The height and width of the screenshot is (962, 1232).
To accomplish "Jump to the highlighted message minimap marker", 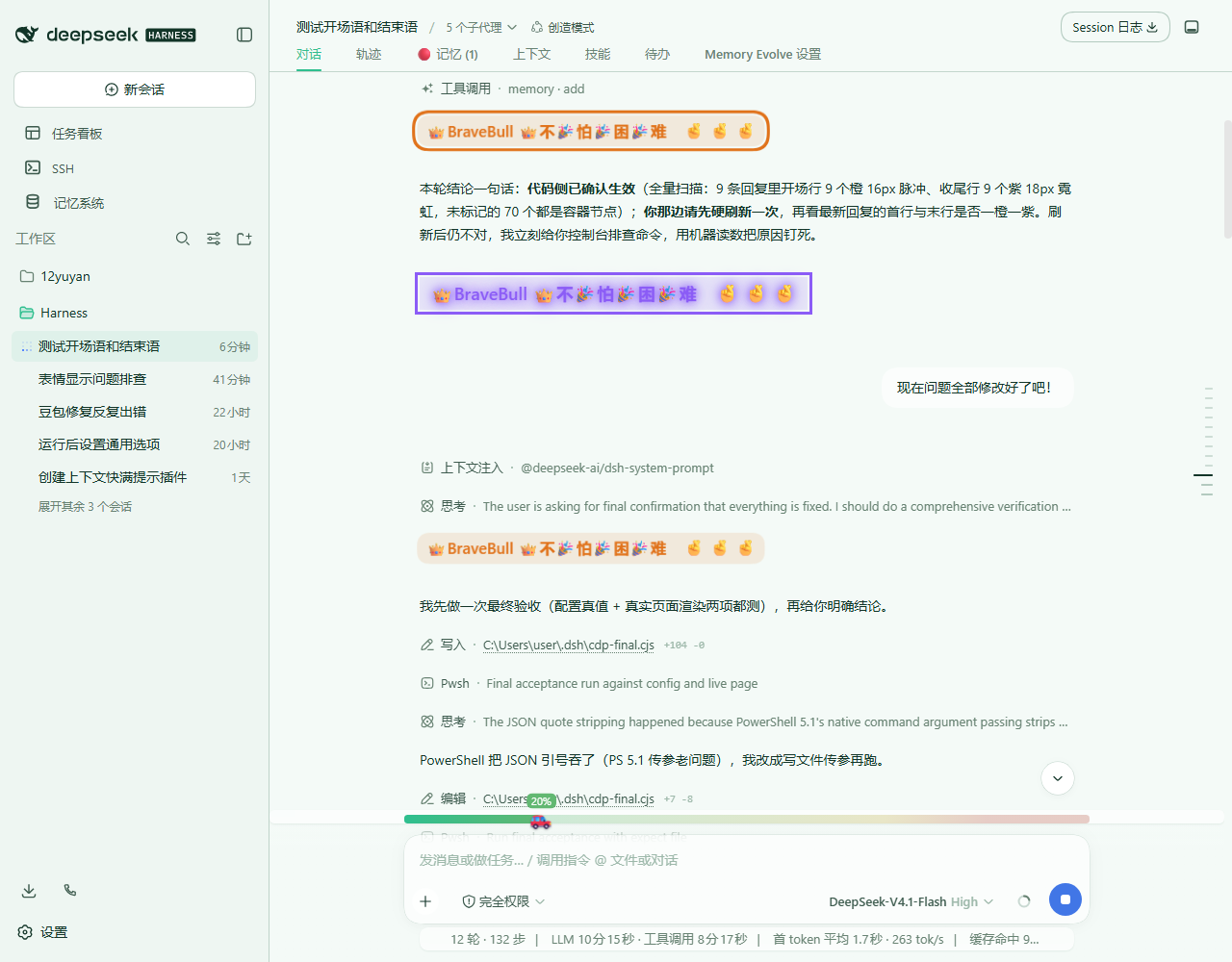I will click(x=1203, y=475).
